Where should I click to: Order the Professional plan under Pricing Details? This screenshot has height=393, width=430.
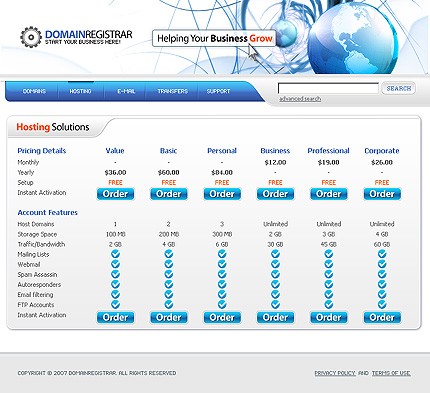point(329,194)
